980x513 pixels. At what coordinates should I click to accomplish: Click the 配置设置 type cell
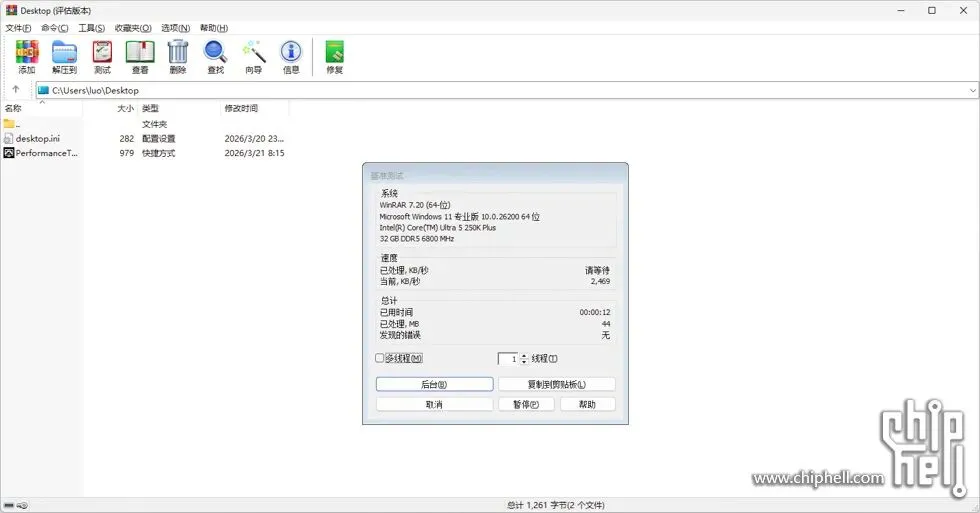[159, 138]
